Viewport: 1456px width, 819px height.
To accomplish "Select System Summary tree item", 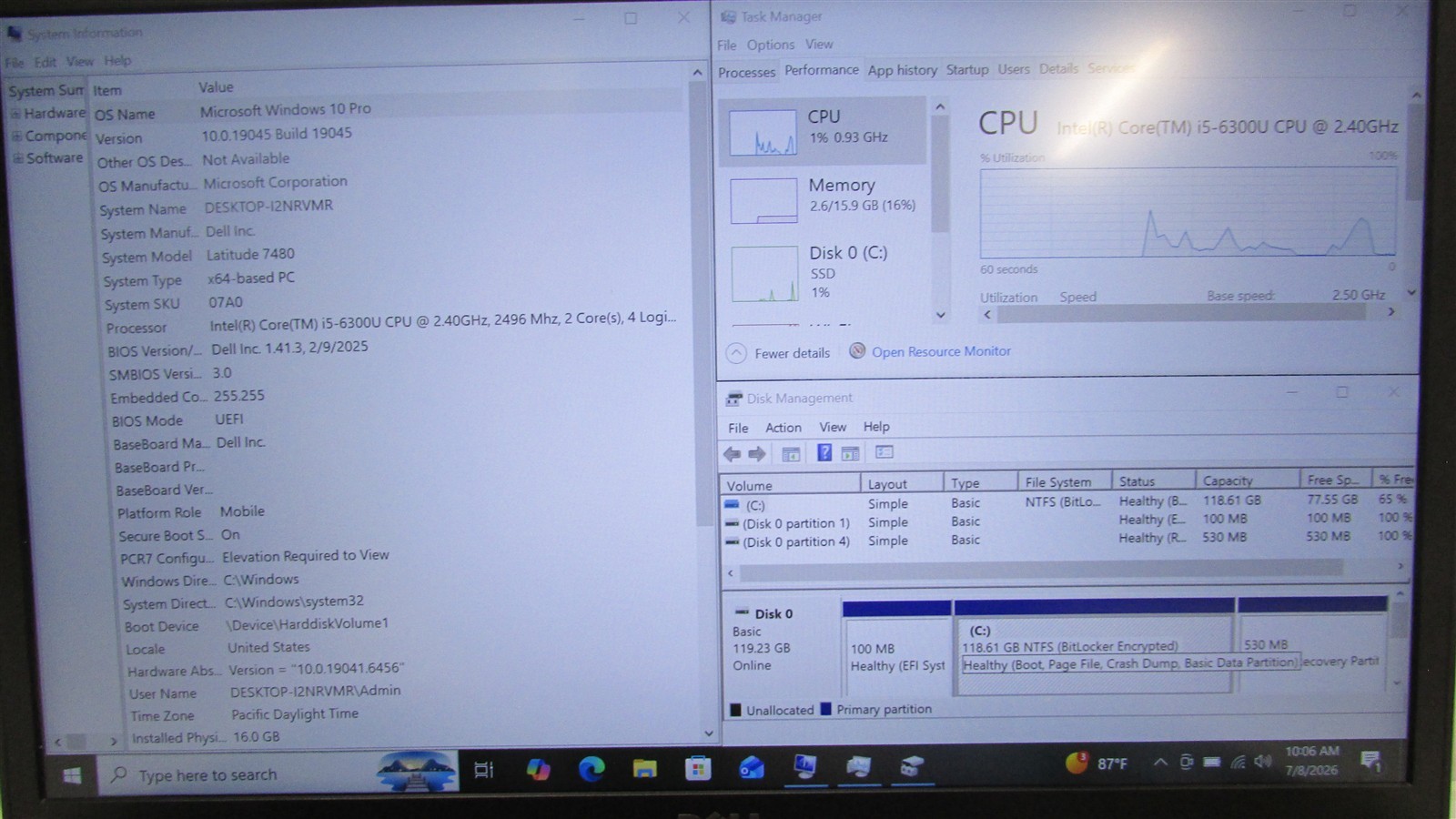I will click(45, 91).
